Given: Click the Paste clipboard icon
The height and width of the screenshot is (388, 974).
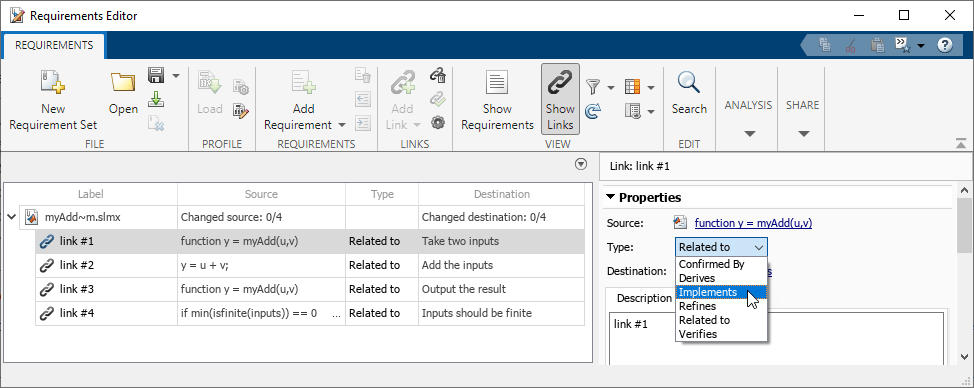Looking at the screenshot, I should tap(877, 45).
